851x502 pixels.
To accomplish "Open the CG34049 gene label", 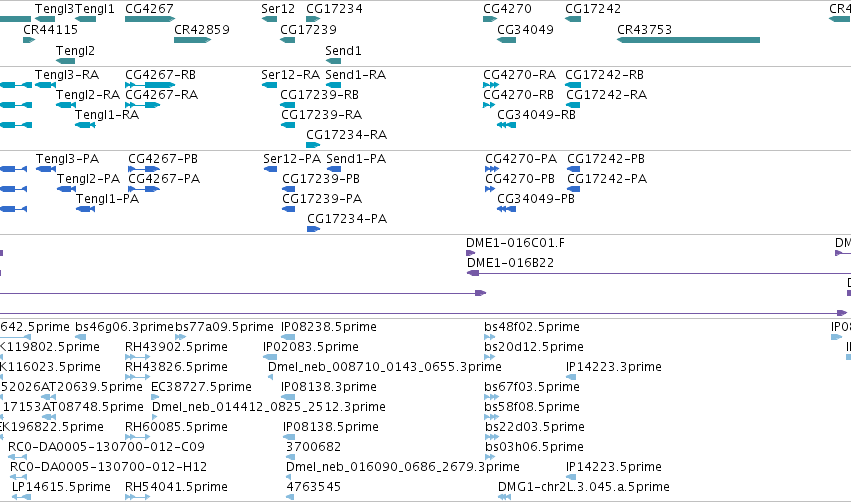I will pyautogui.click(x=525, y=29).
